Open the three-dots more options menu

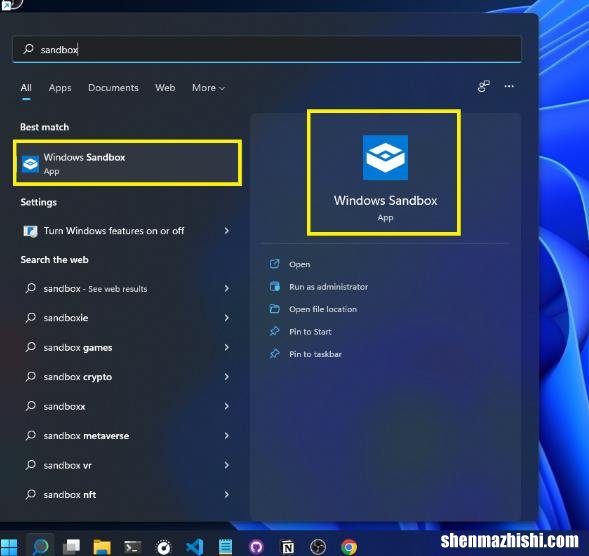point(509,86)
